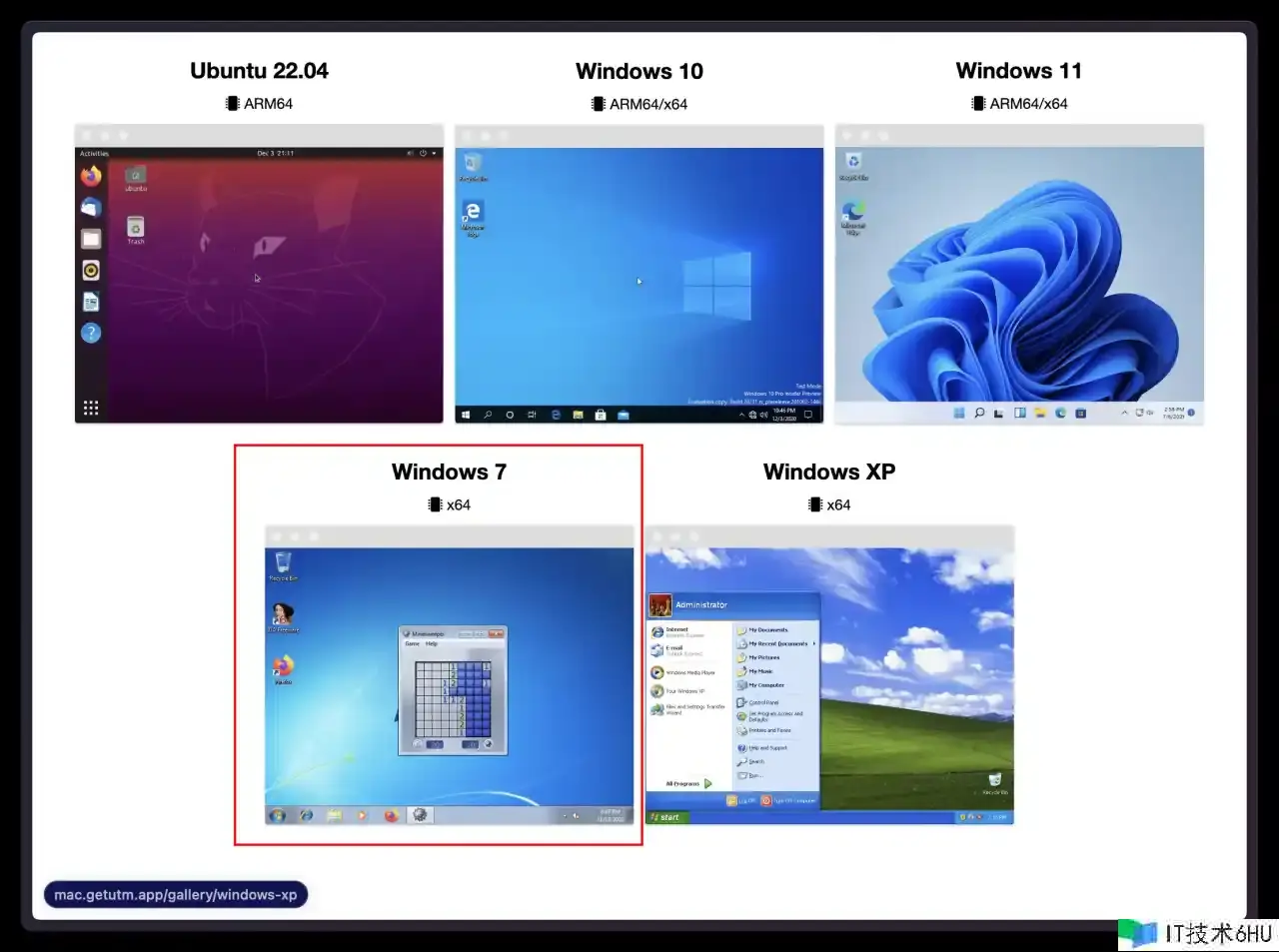
Task: Click the Rhythmbox icon in Ubuntu dock
Action: click(91, 271)
